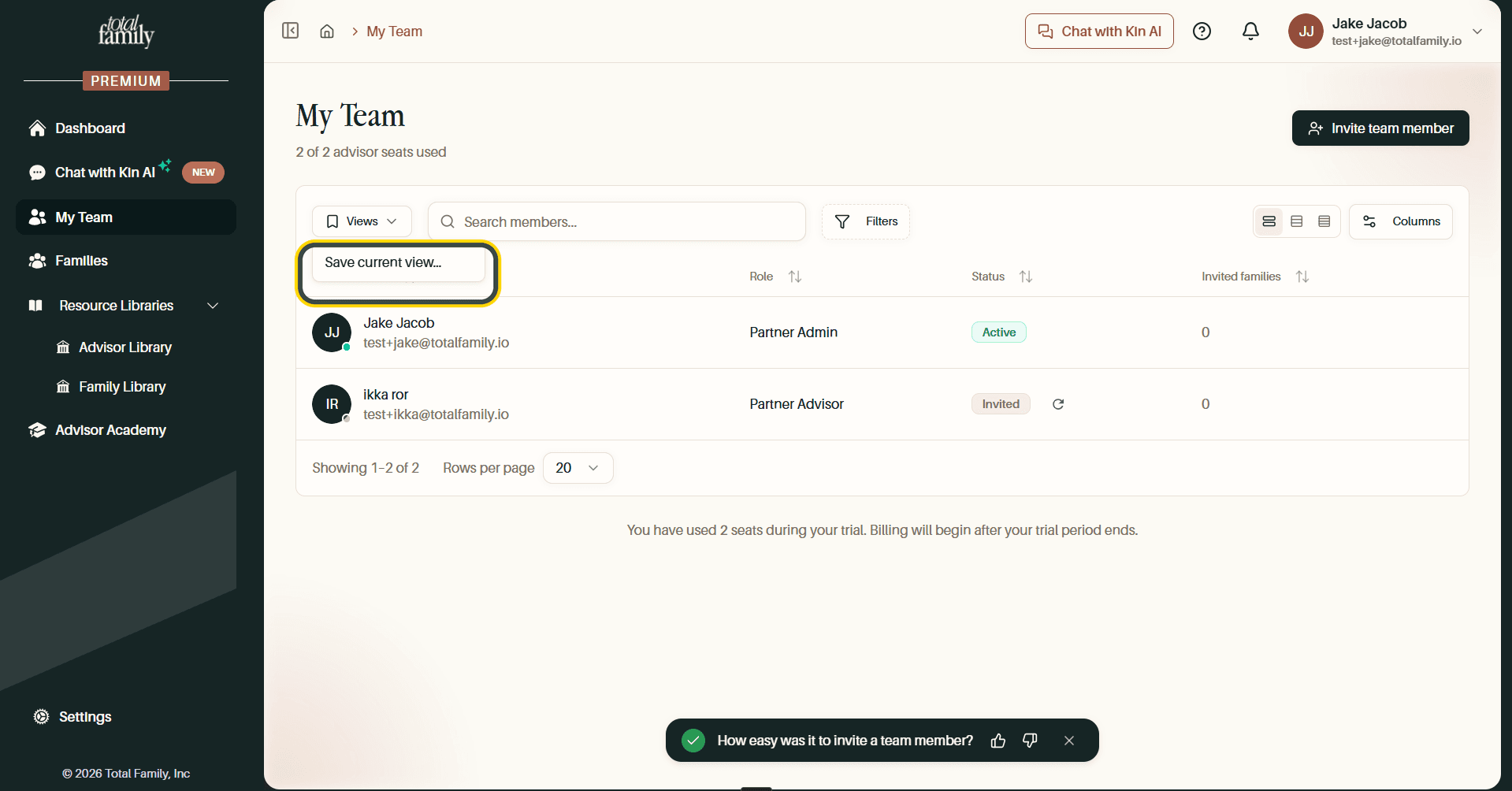1512x791 pixels.
Task: Click 'Showing 1–2 of 2' text
Action: 366,468
